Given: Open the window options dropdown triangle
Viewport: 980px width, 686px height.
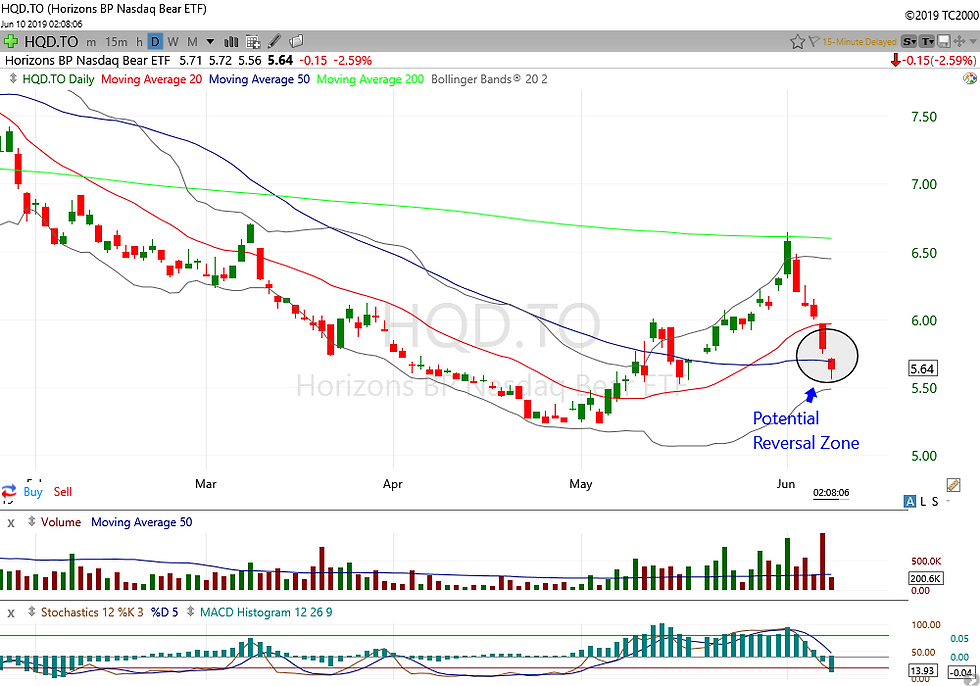Looking at the screenshot, I should (x=973, y=42).
